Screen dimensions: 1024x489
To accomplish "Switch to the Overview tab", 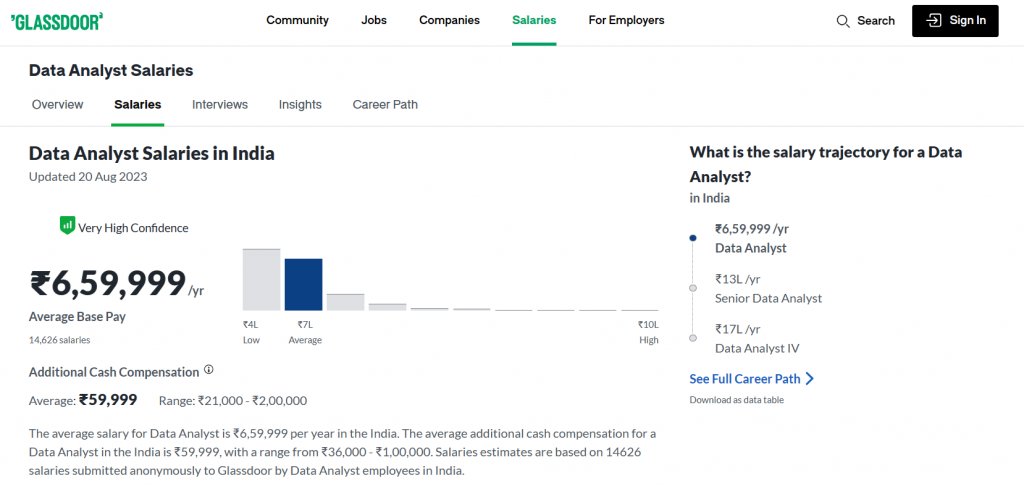I will [57, 104].
